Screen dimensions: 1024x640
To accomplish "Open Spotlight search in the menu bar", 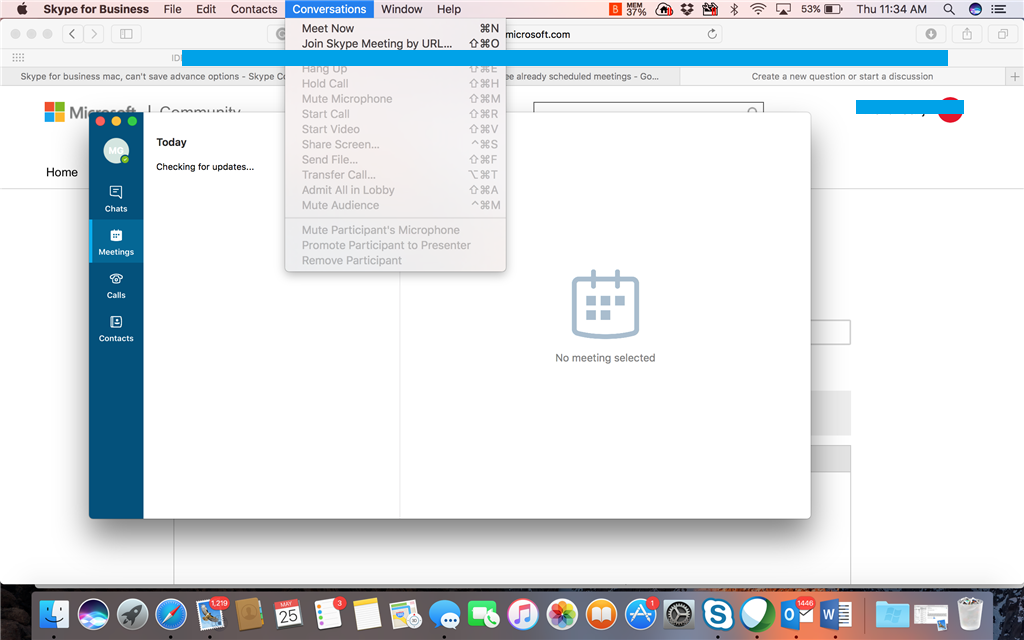I will click(949, 9).
